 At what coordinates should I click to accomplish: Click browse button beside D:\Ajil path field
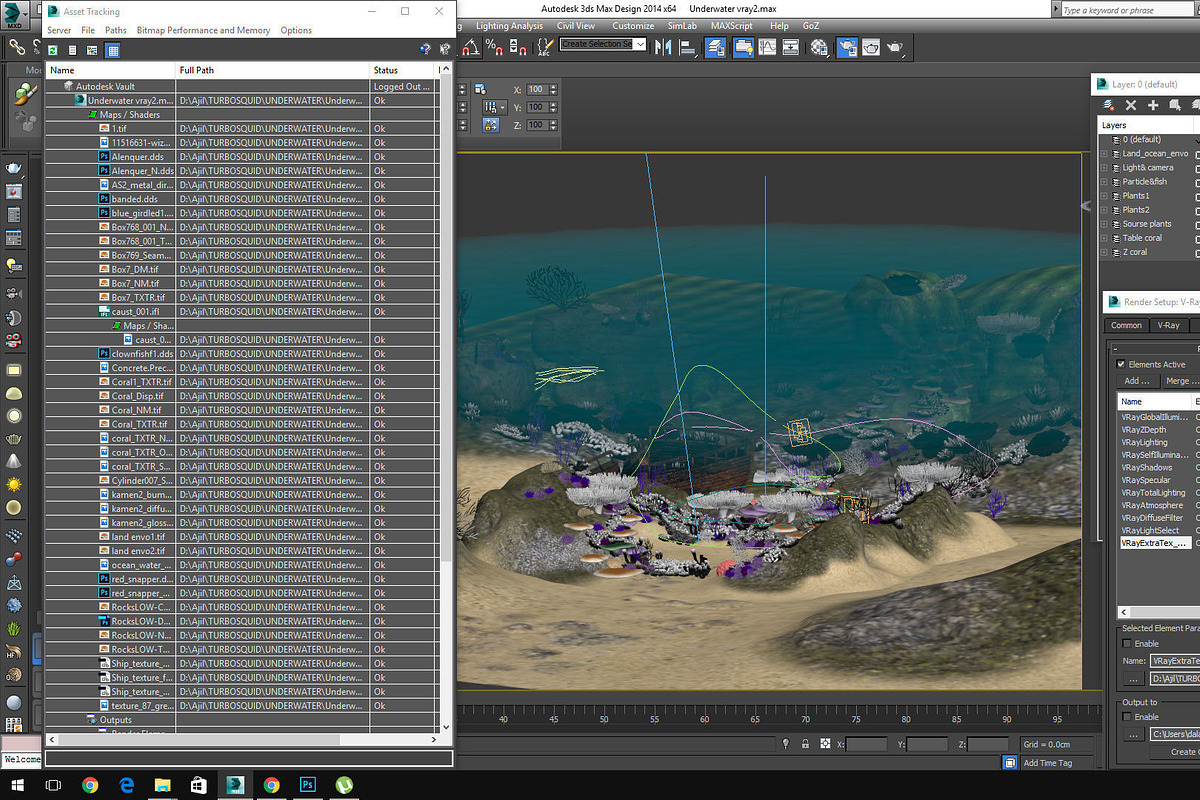1133,679
